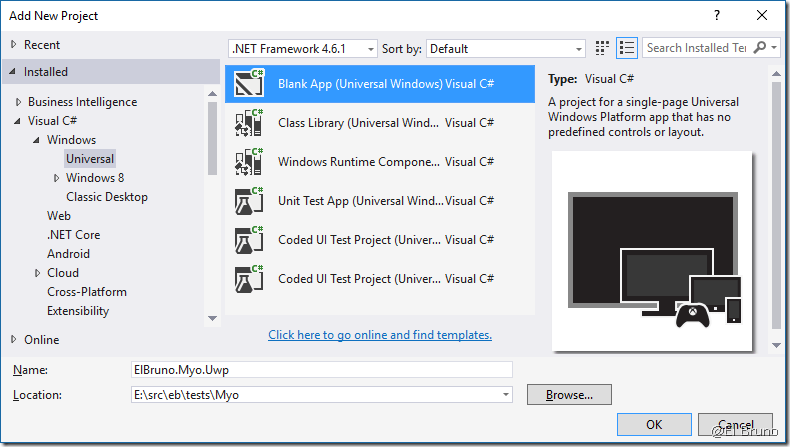
Task: Open the .NET Framework version dropdown
Action: [x=303, y=48]
